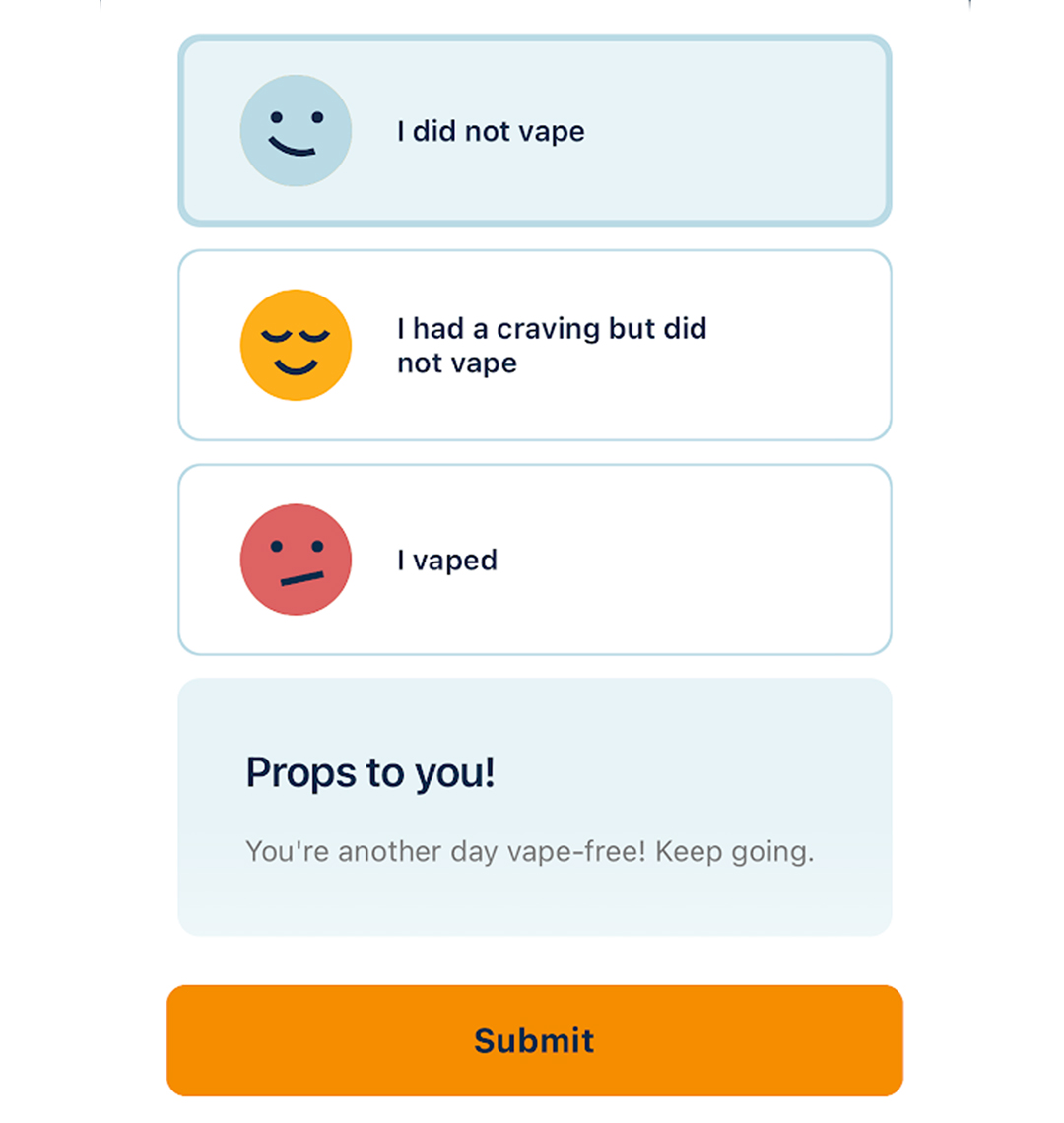Tap blank space inside the craving option card
The width and height of the screenshot is (1064, 1123).
(795, 345)
